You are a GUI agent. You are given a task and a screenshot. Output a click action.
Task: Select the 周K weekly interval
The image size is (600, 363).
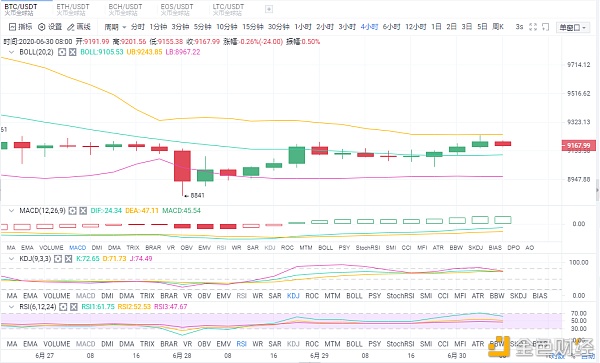[x=498, y=27]
